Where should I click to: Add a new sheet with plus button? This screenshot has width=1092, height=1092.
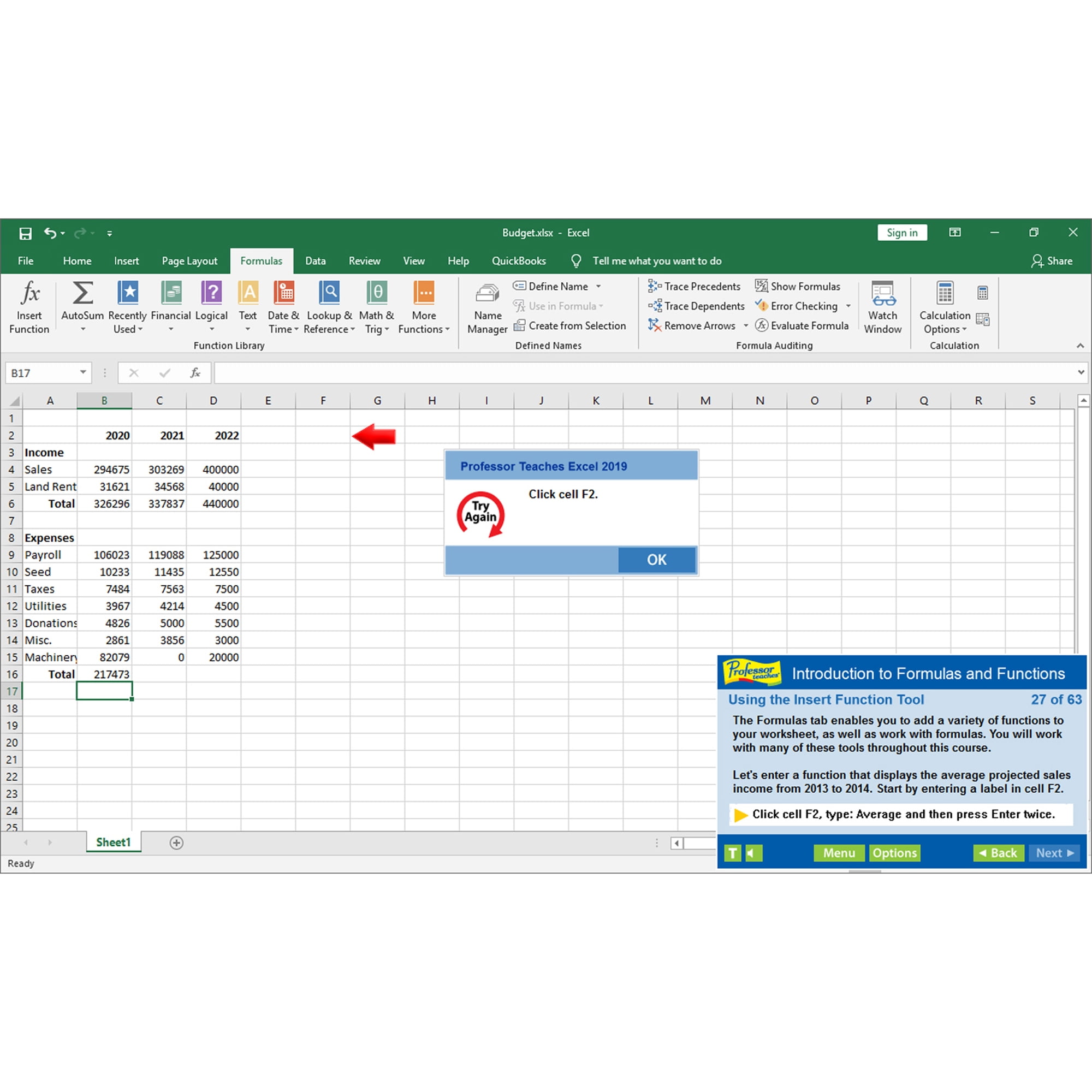coord(176,842)
